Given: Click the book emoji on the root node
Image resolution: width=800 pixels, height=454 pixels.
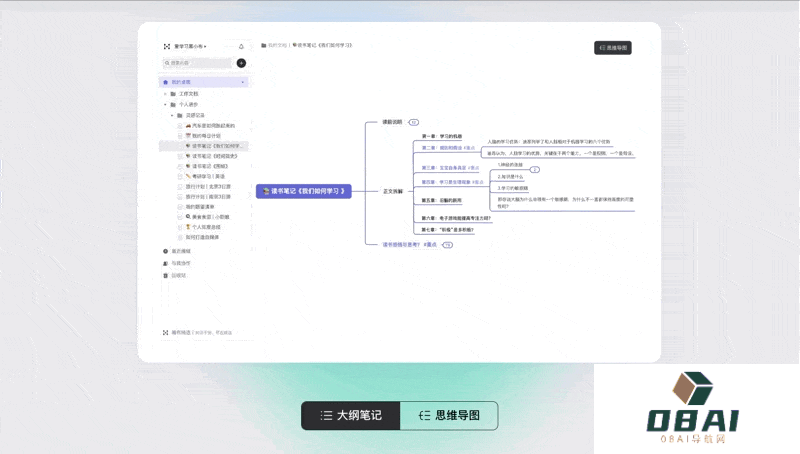Looking at the screenshot, I should pyautogui.click(x=266, y=191).
